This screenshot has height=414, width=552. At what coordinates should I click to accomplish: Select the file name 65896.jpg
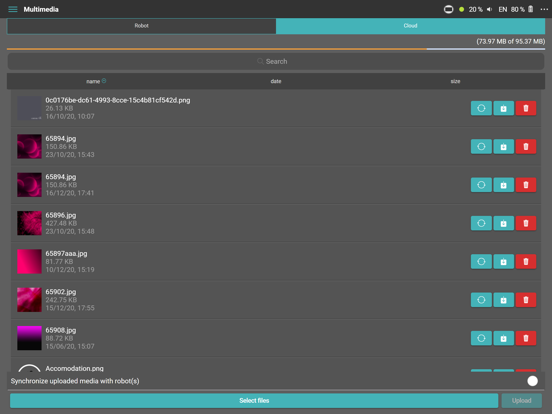(61, 215)
